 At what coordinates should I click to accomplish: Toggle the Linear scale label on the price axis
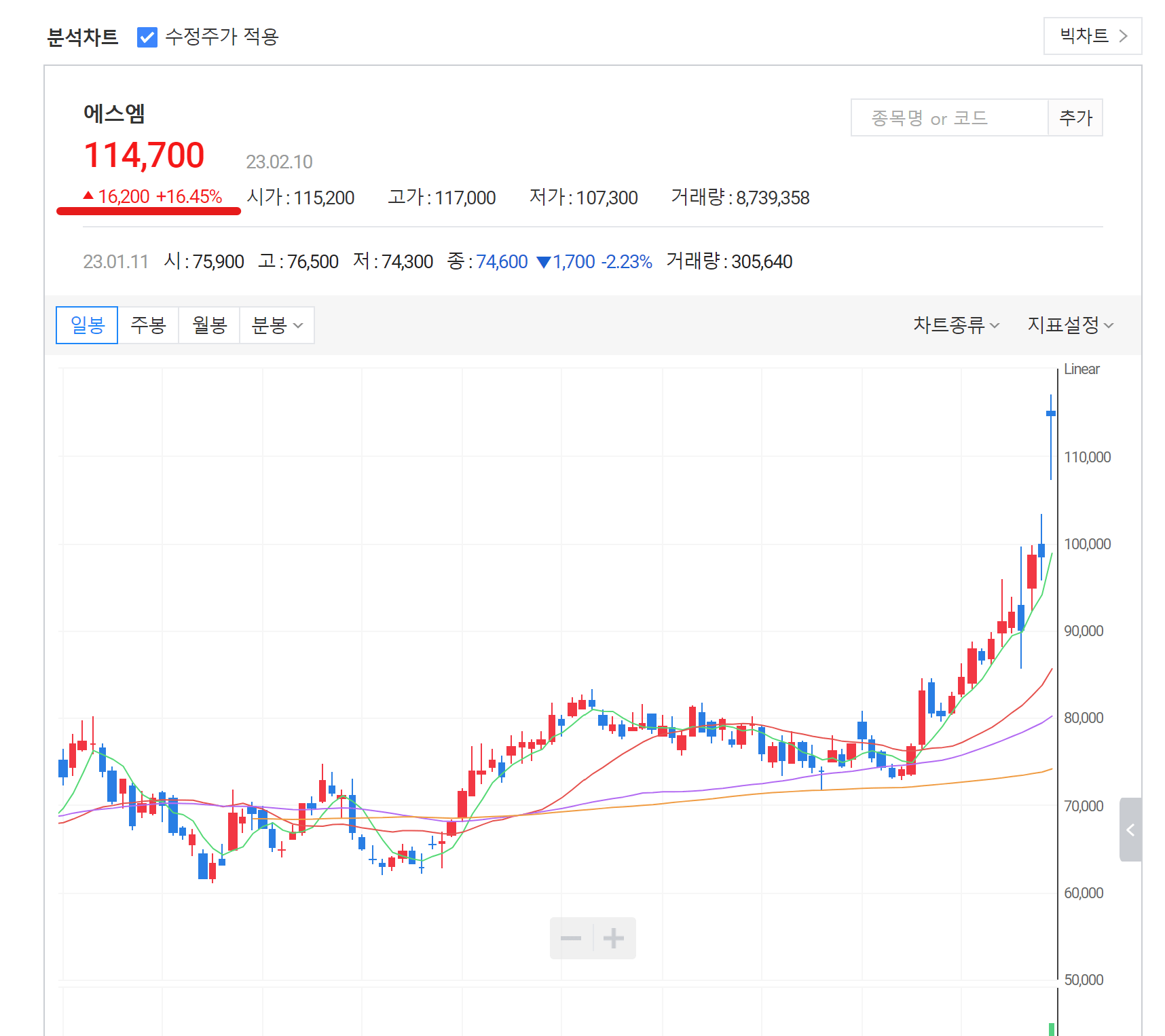coord(1081,369)
